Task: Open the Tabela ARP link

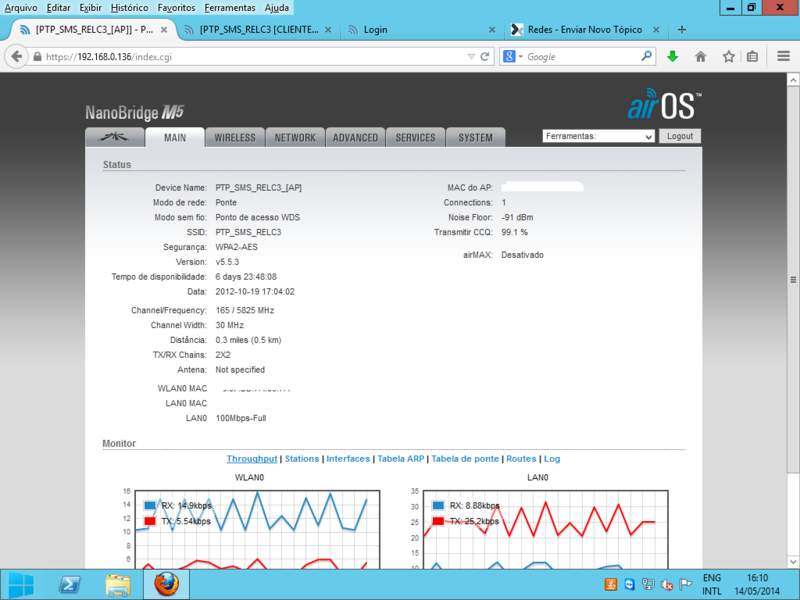Action: pos(401,459)
